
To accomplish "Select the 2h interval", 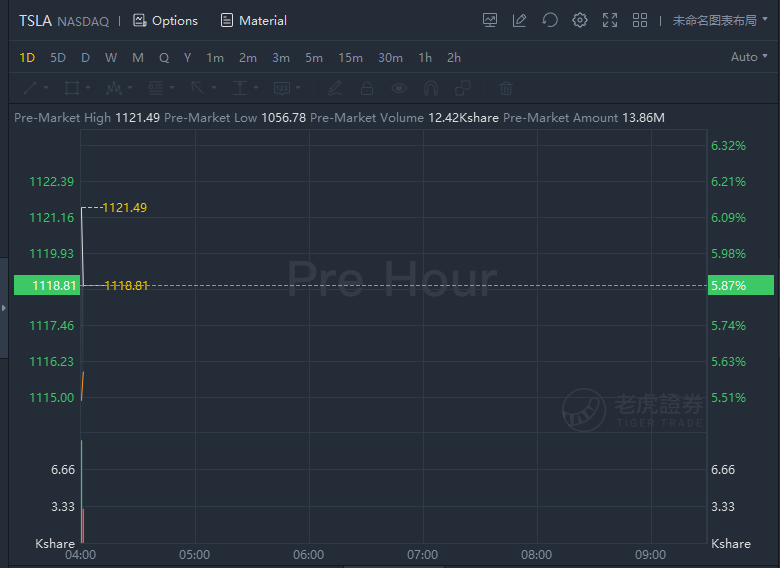I will (454, 58).
